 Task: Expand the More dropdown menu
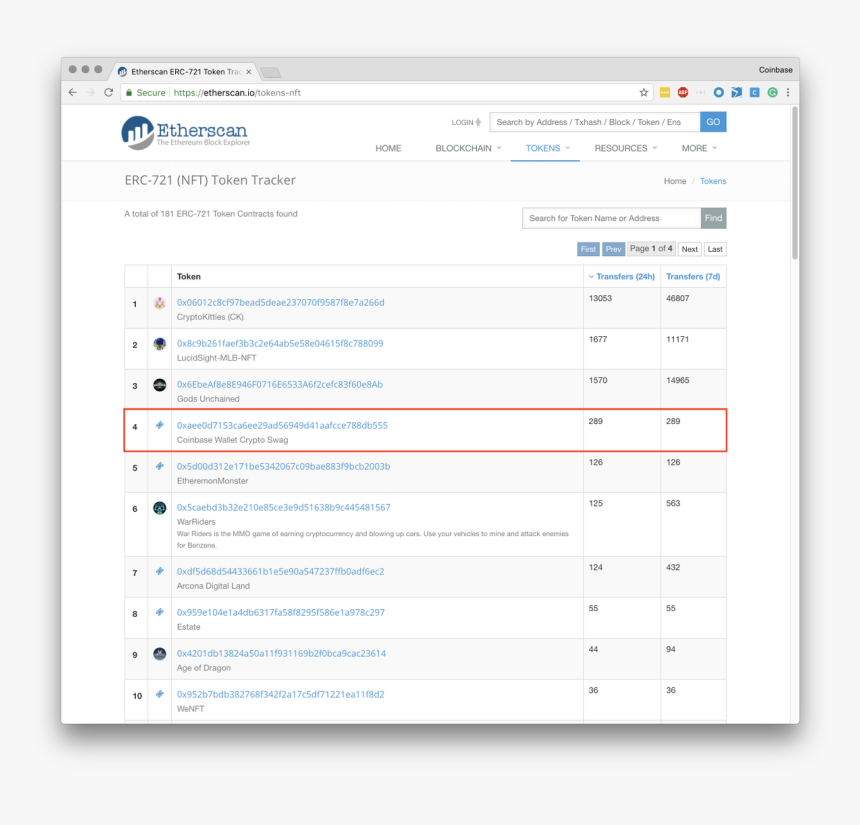(699, 148)
